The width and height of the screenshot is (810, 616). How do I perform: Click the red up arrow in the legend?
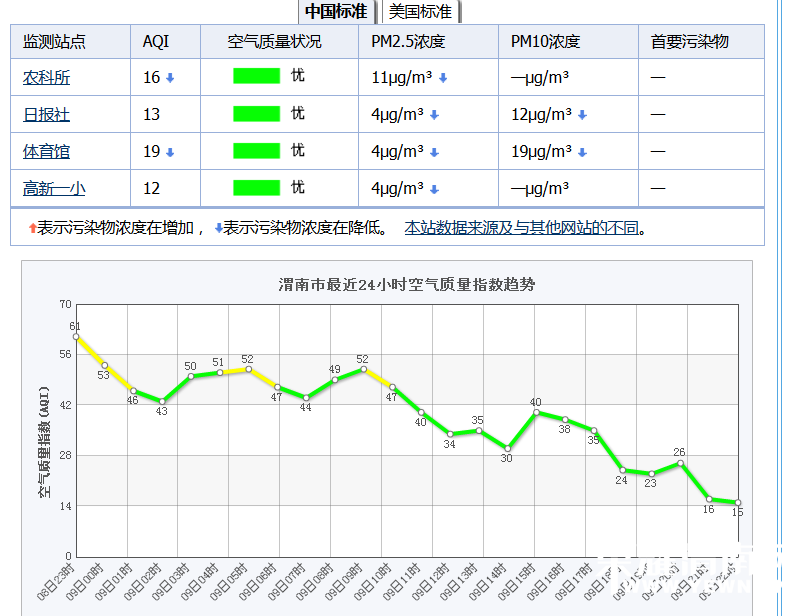pos(33,228)
